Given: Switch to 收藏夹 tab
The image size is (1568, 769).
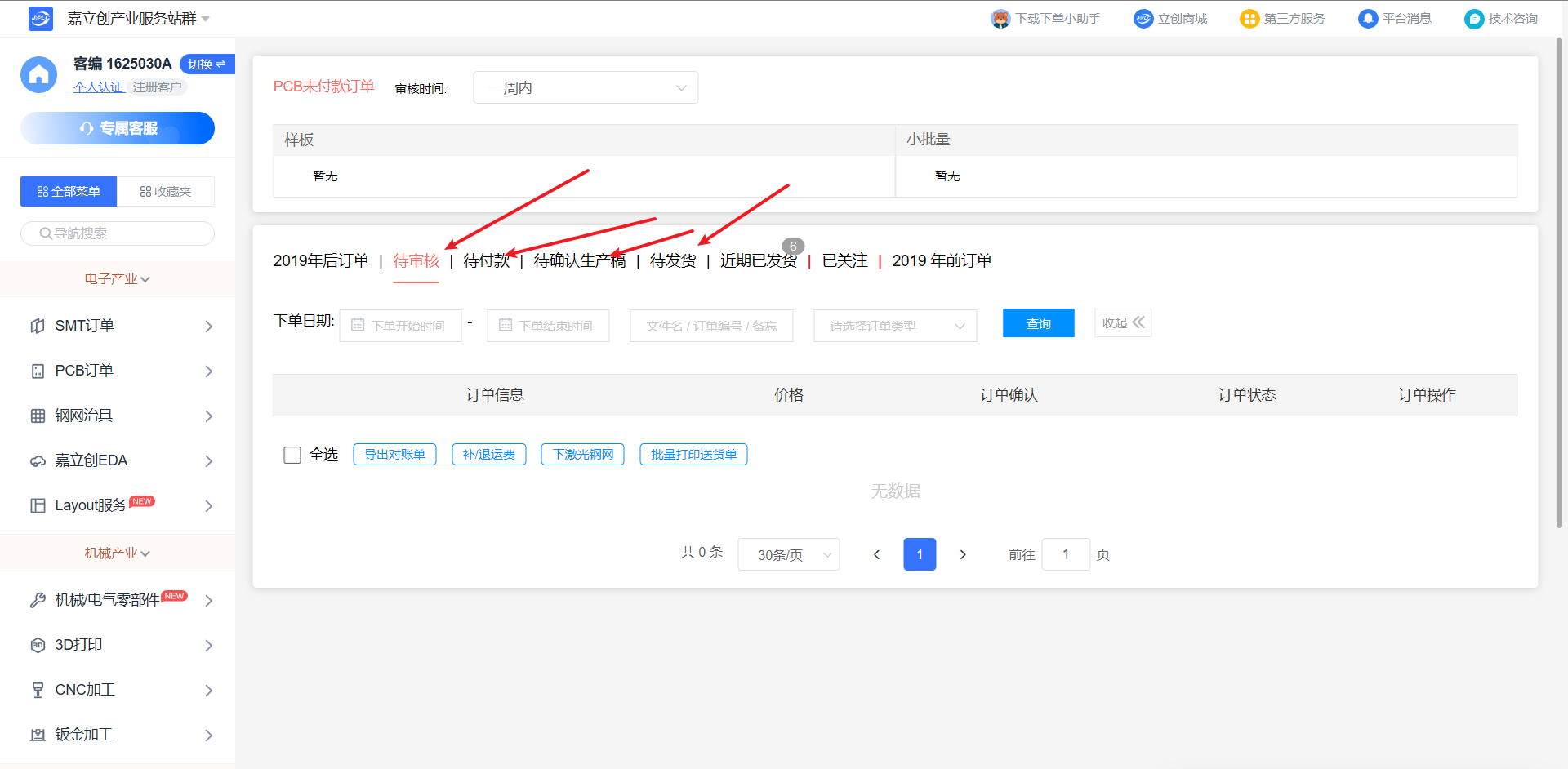Looking at the screenshot, I should [166, 192].
